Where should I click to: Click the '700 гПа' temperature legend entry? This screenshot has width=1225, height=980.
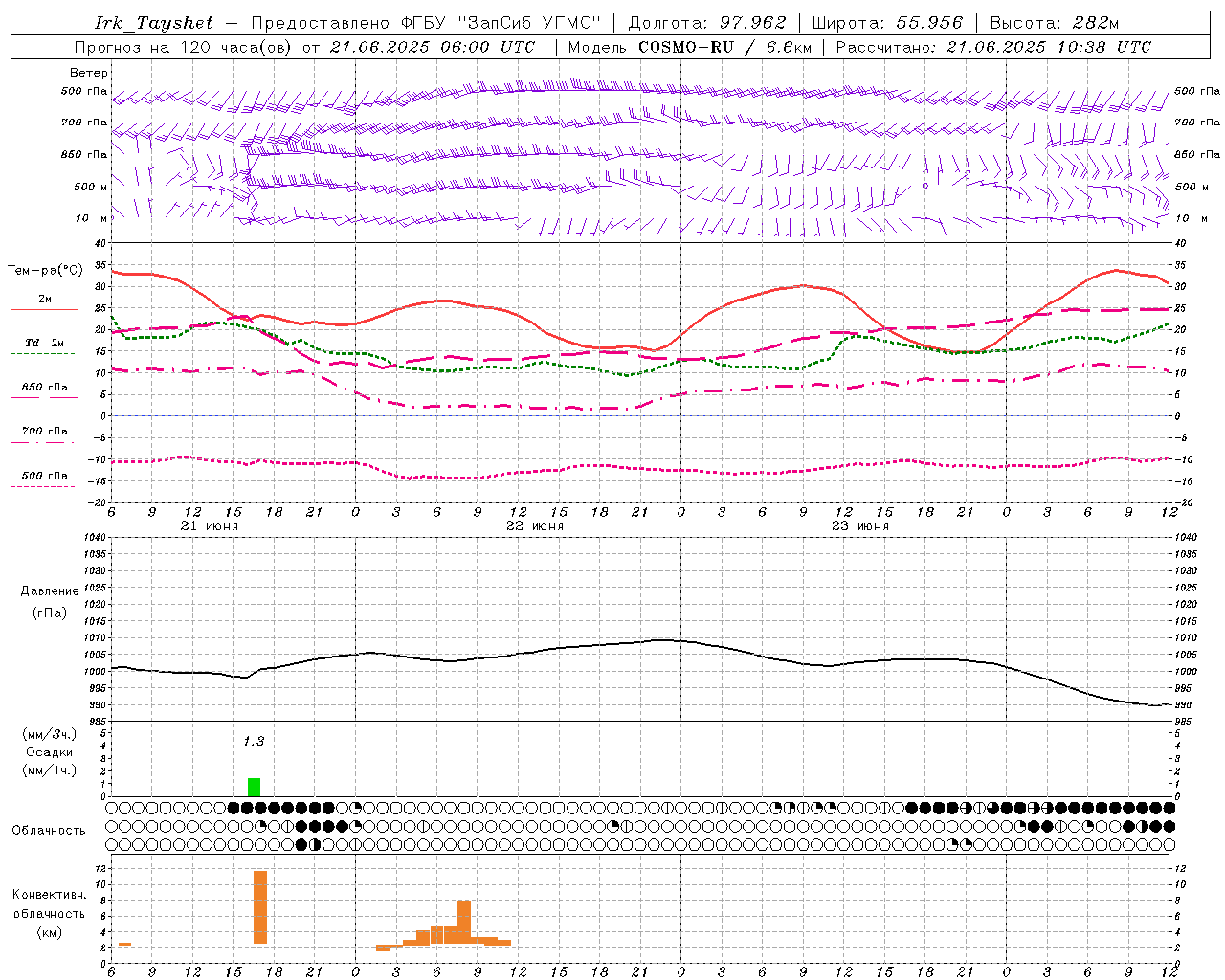coord(44,432)
